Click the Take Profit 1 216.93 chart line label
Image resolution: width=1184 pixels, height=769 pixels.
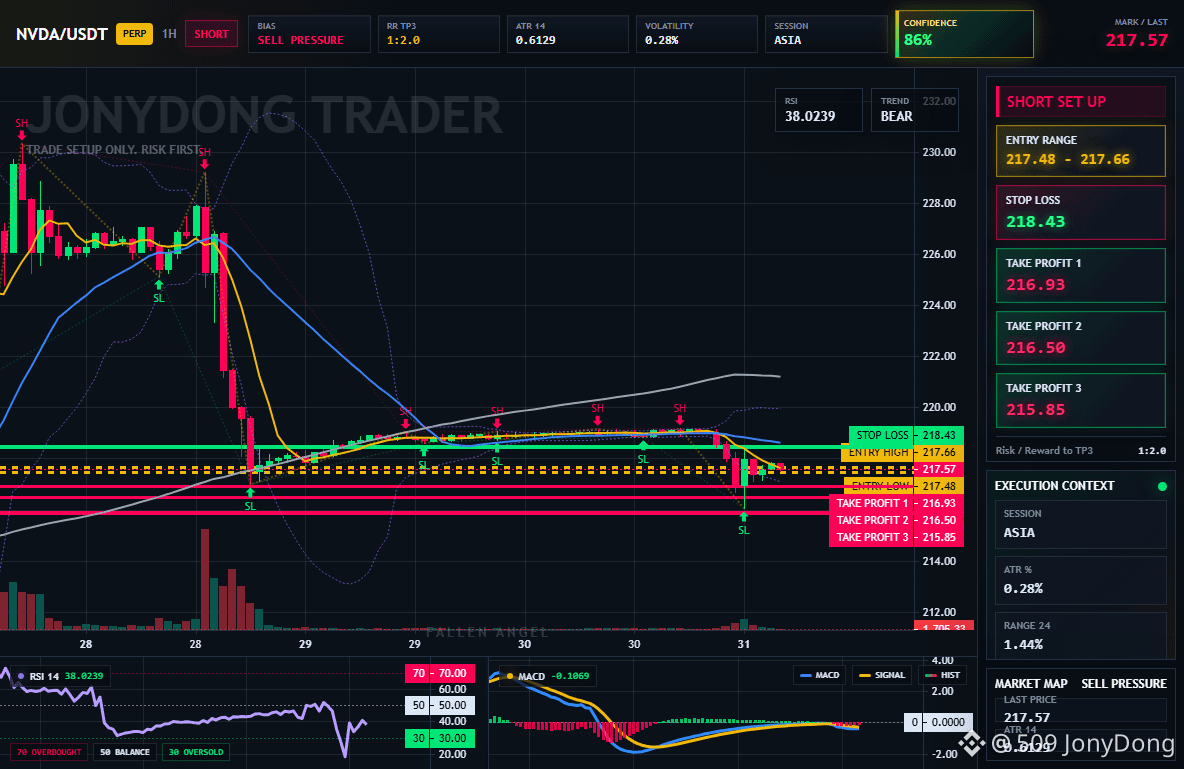(x=896, y=503)
